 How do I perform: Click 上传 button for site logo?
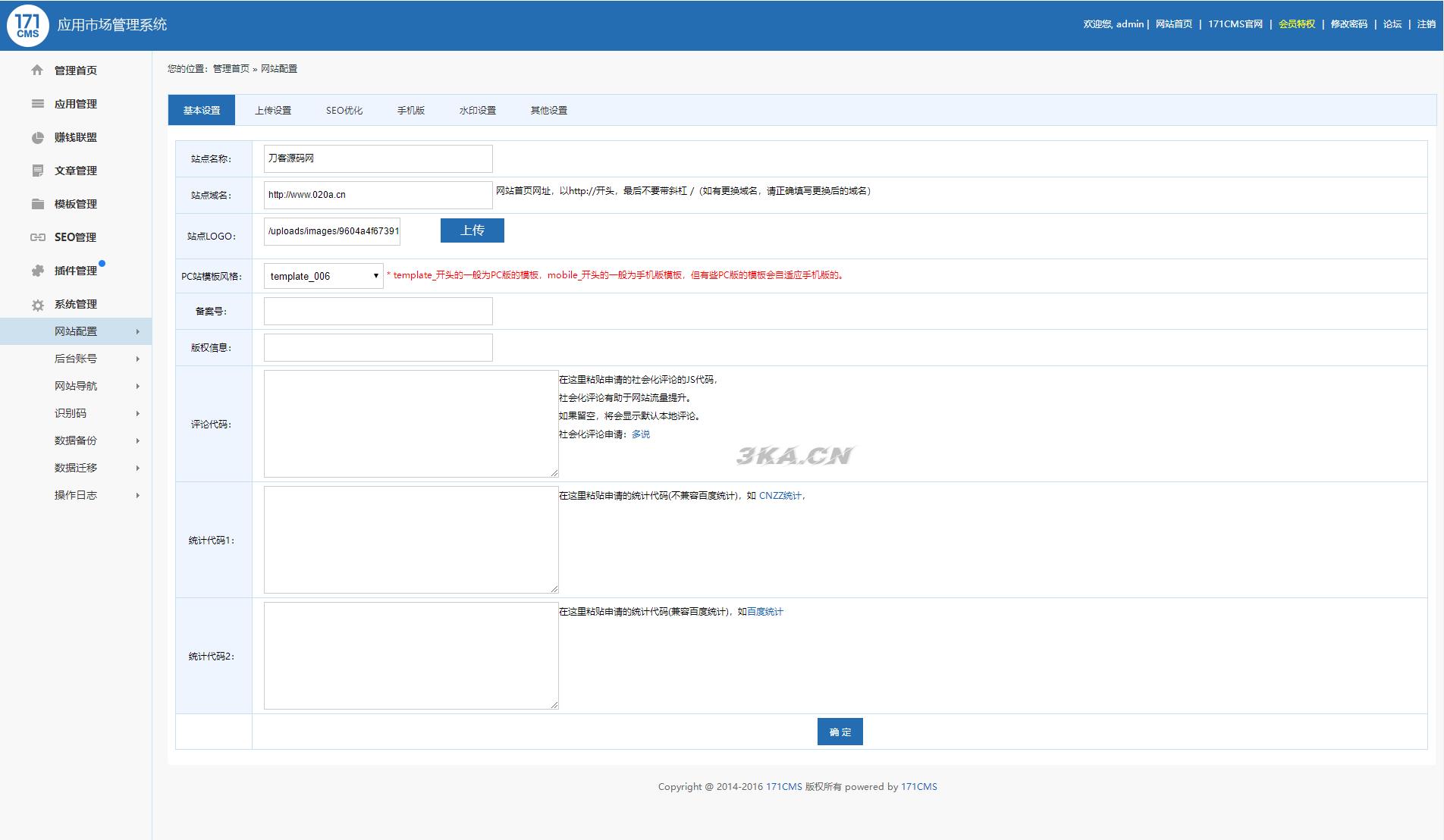pyautogui.click(x=472, y=230)
